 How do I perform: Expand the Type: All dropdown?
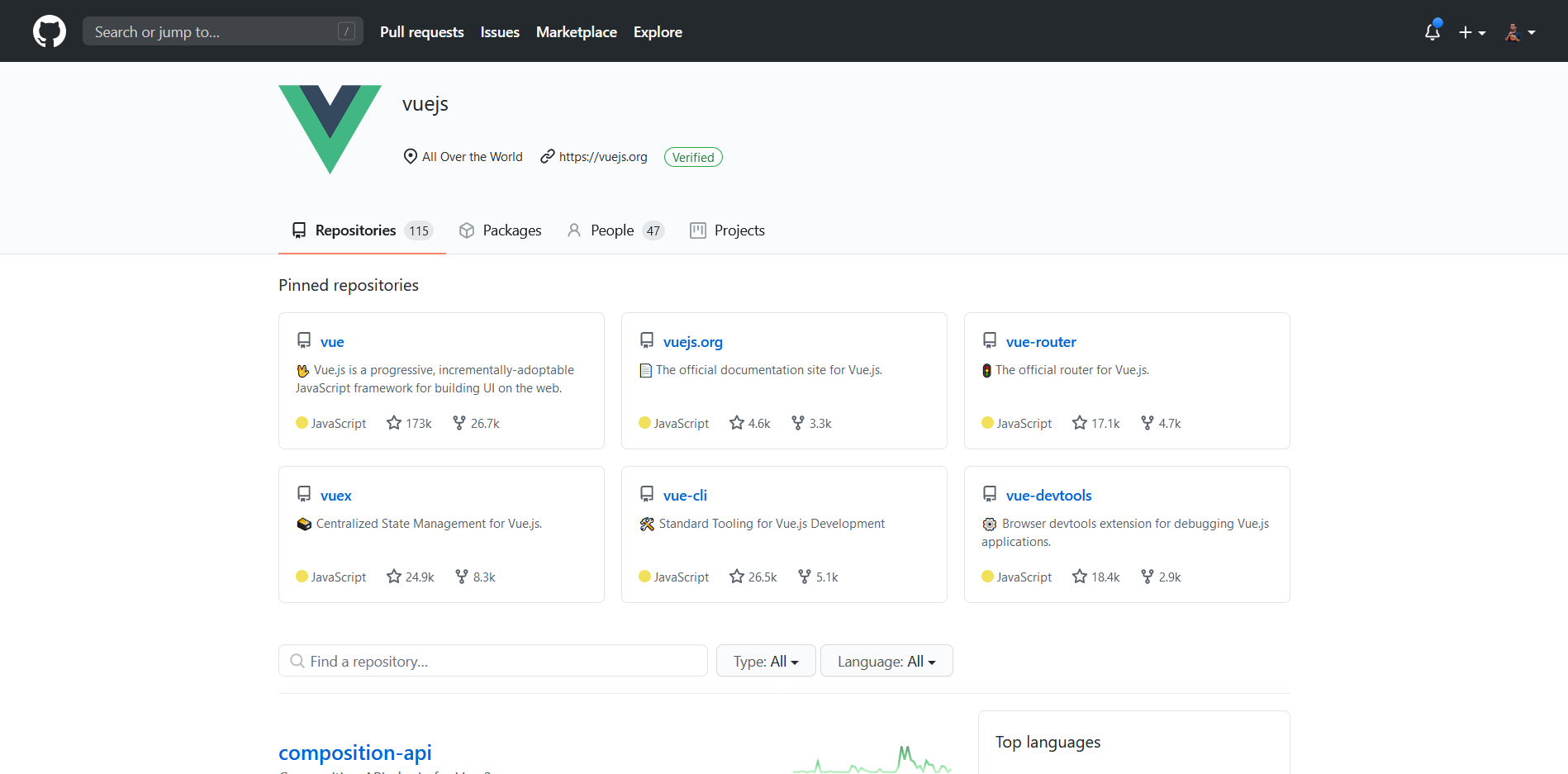pos(766,661)
